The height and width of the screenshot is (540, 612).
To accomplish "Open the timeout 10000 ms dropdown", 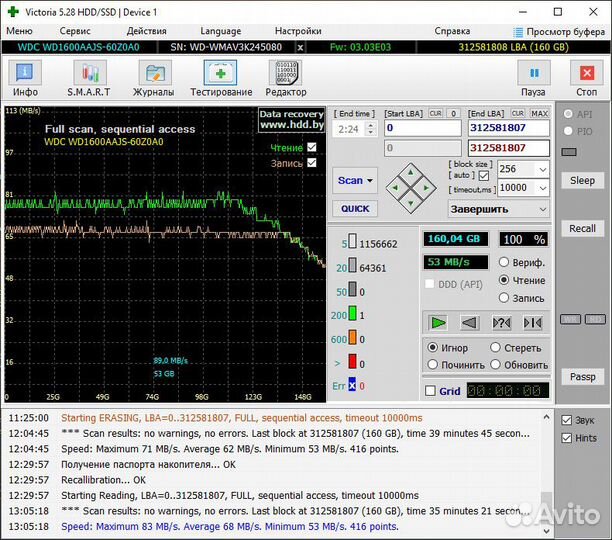I will click(541, 188).
